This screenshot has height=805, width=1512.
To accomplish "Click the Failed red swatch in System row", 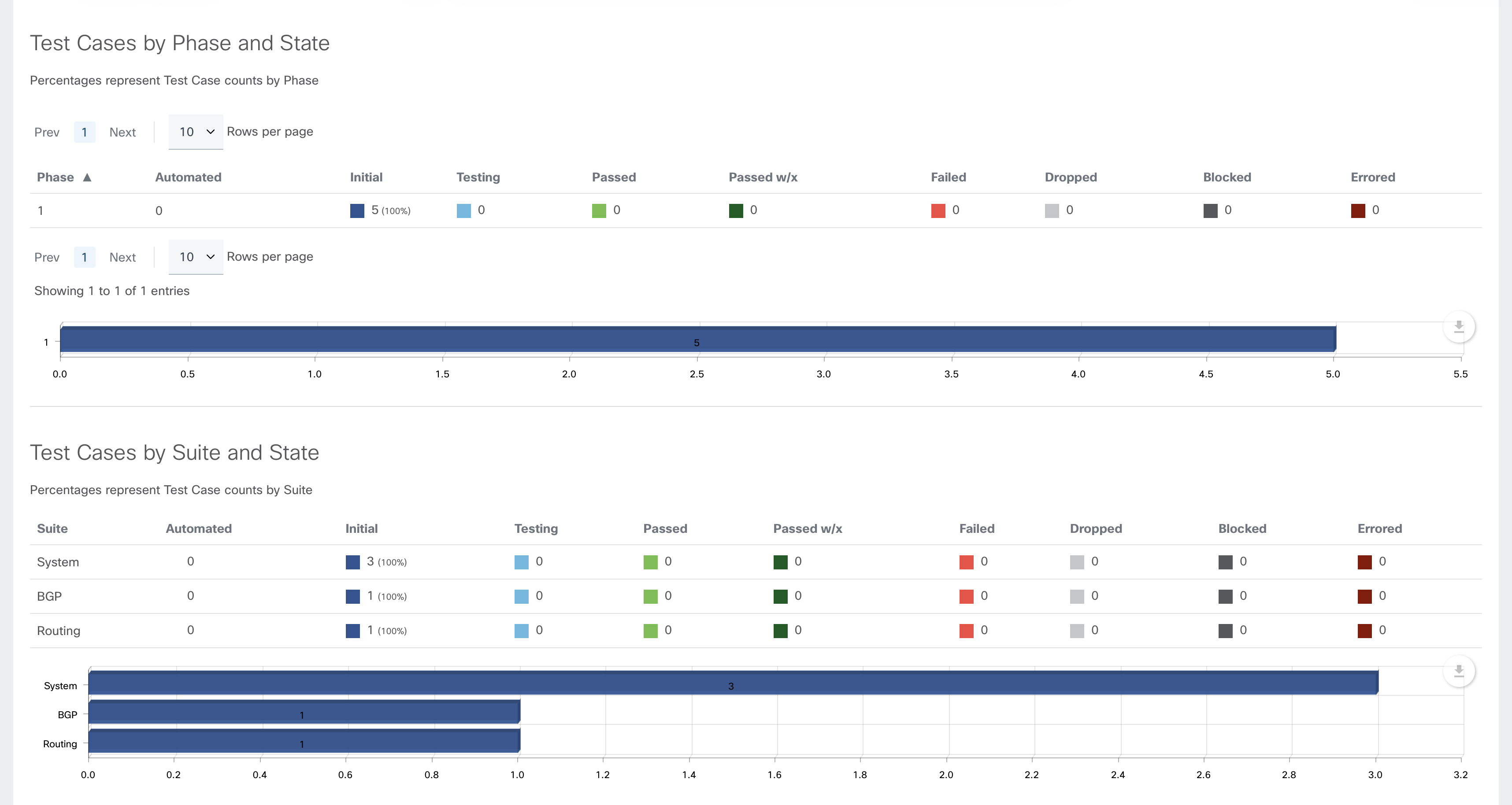I will point(966,562).
